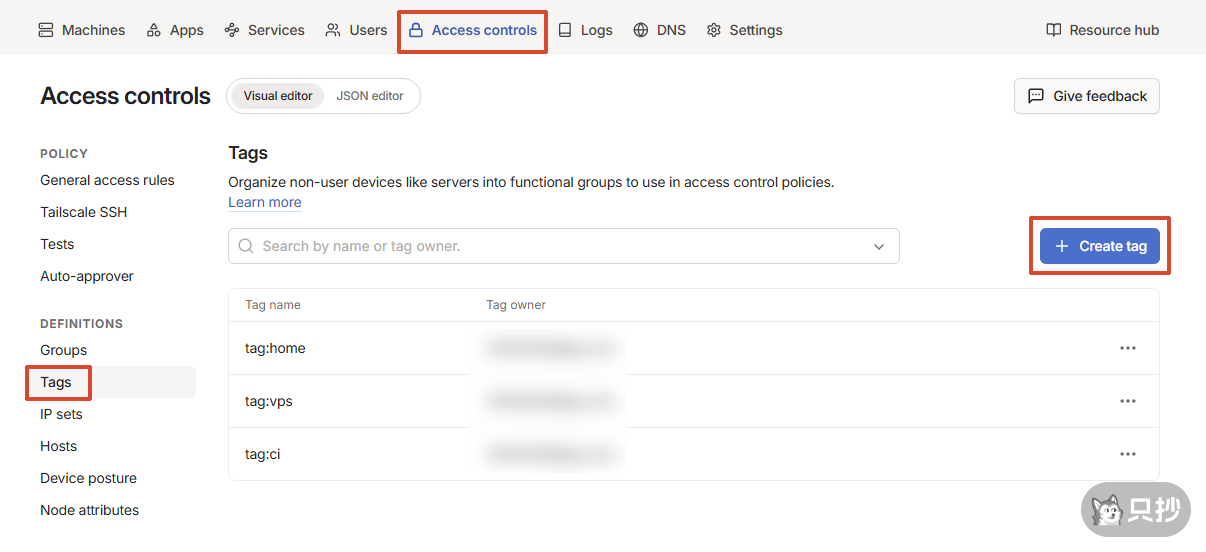Go to the Services tab
This screenshot has height=552, width=1206.
[x=265, y=30]
